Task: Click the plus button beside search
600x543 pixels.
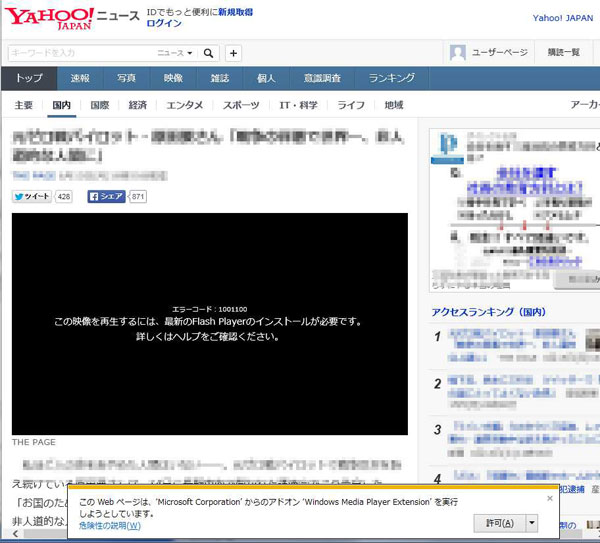Action: coord(233,53)
